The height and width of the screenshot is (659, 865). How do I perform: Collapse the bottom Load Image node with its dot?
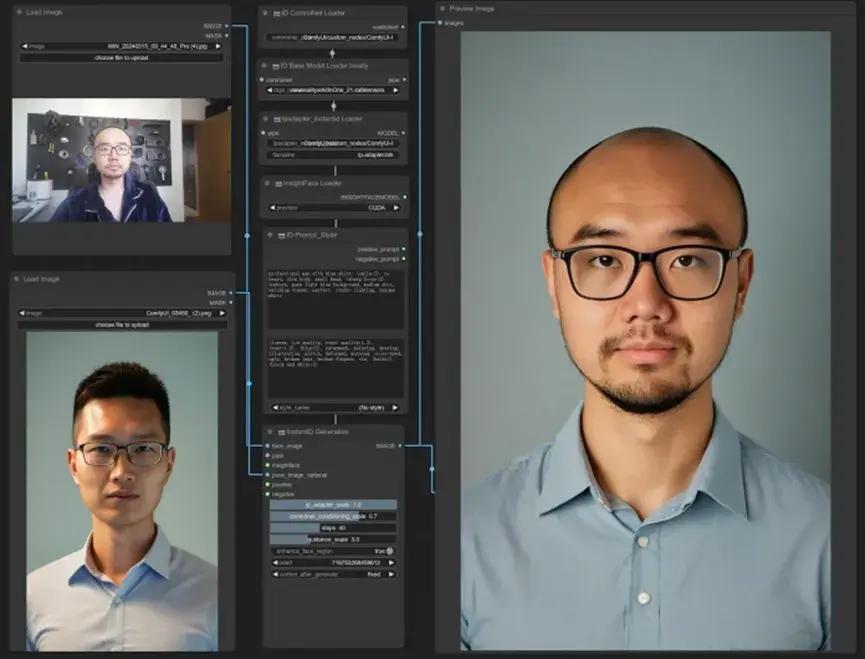click(x=18, y=279)
